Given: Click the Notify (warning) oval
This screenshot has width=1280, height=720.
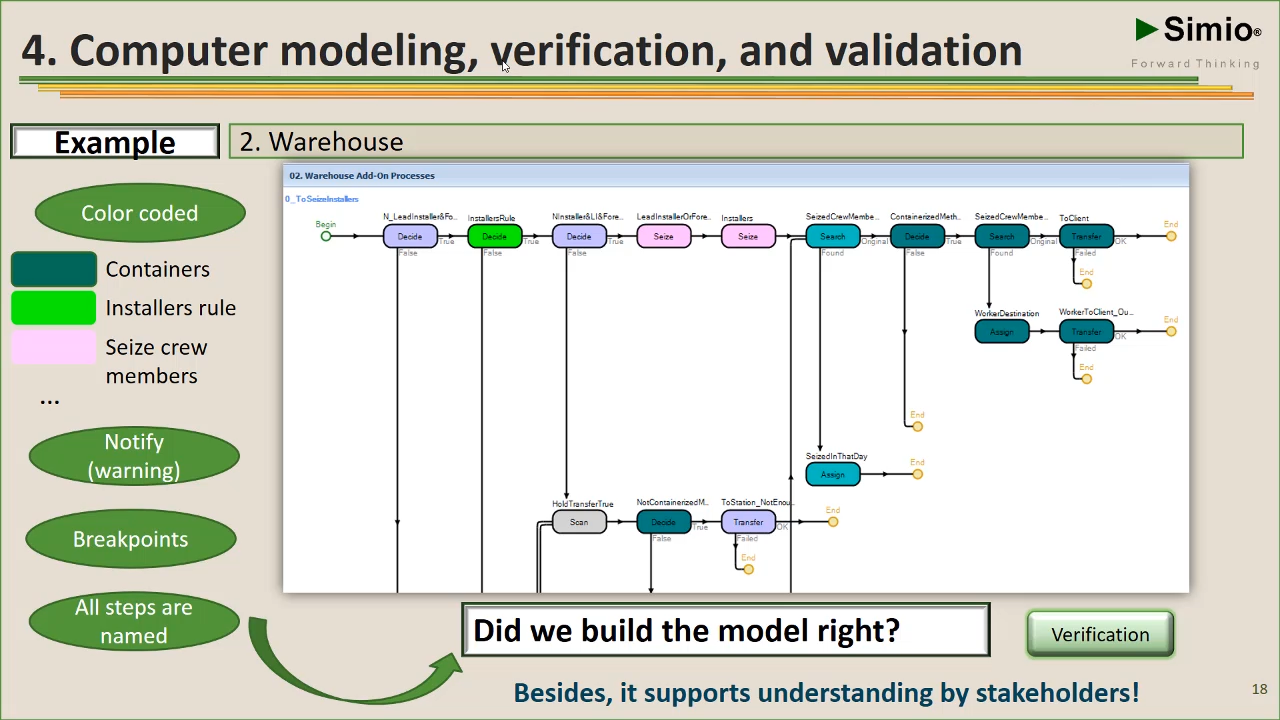Looking at the screenshot, I should [x=134, y=456].
